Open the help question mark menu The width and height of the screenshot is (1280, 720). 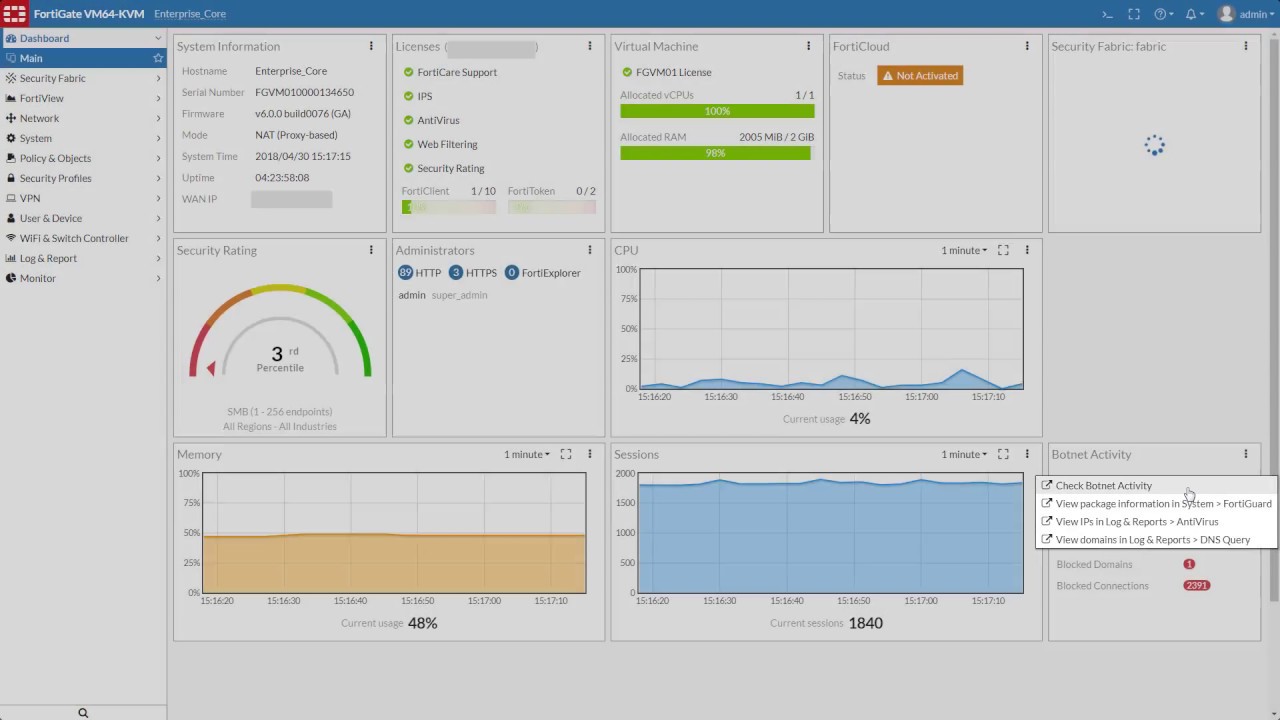point(1163,14)
